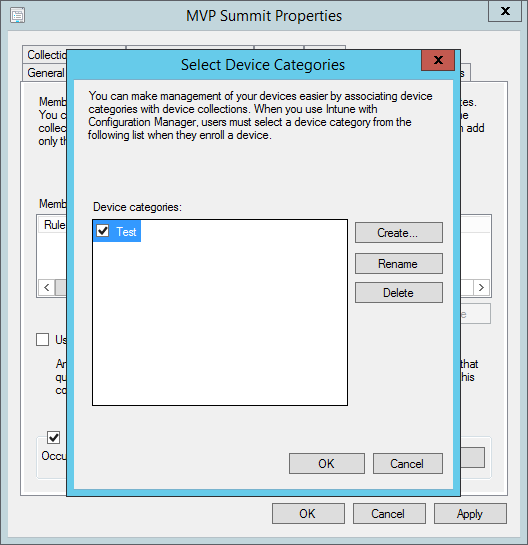Click an empty area of device categories list

coord(220,323)
